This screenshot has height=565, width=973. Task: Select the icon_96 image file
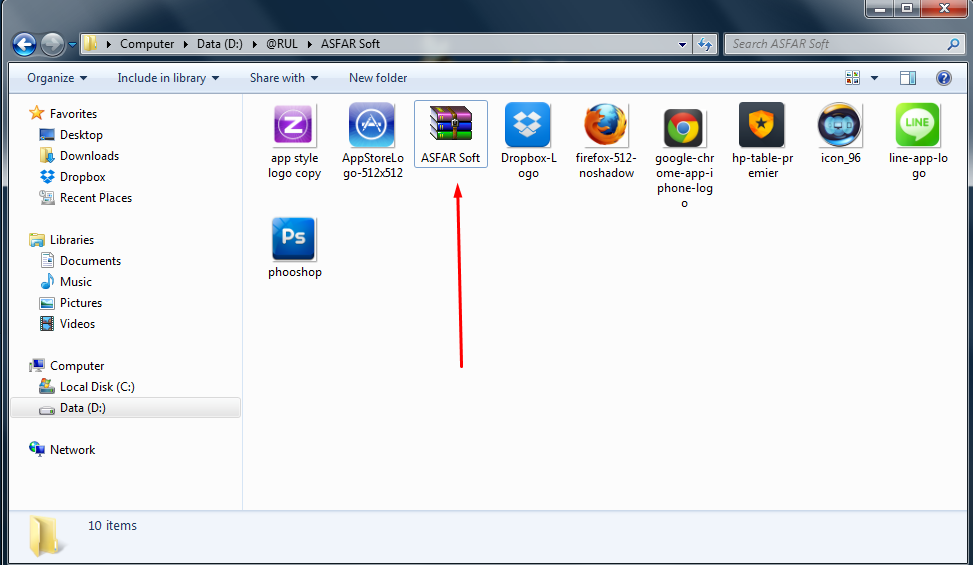tap(840, 134)
